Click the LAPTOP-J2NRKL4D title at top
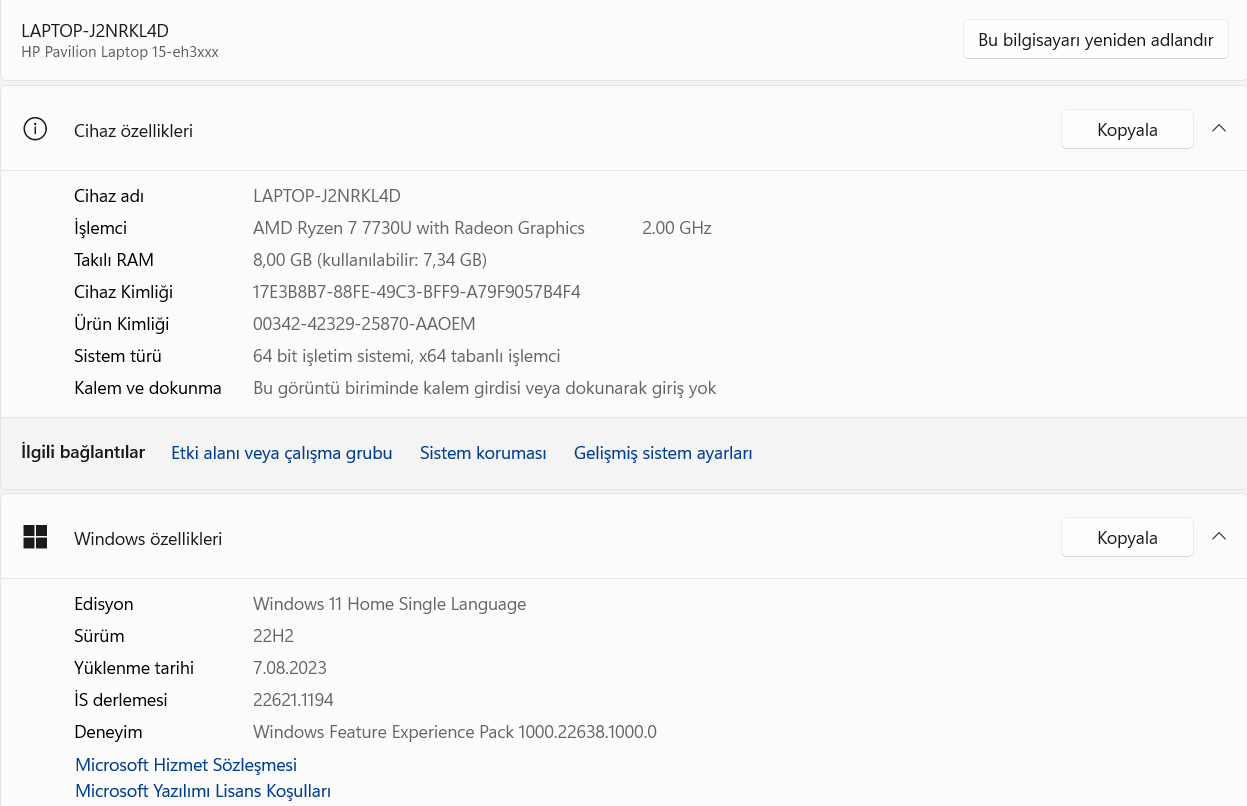The width and height of the screenshot is (1247, 806). pyautogui.click(x=95, y=30)
